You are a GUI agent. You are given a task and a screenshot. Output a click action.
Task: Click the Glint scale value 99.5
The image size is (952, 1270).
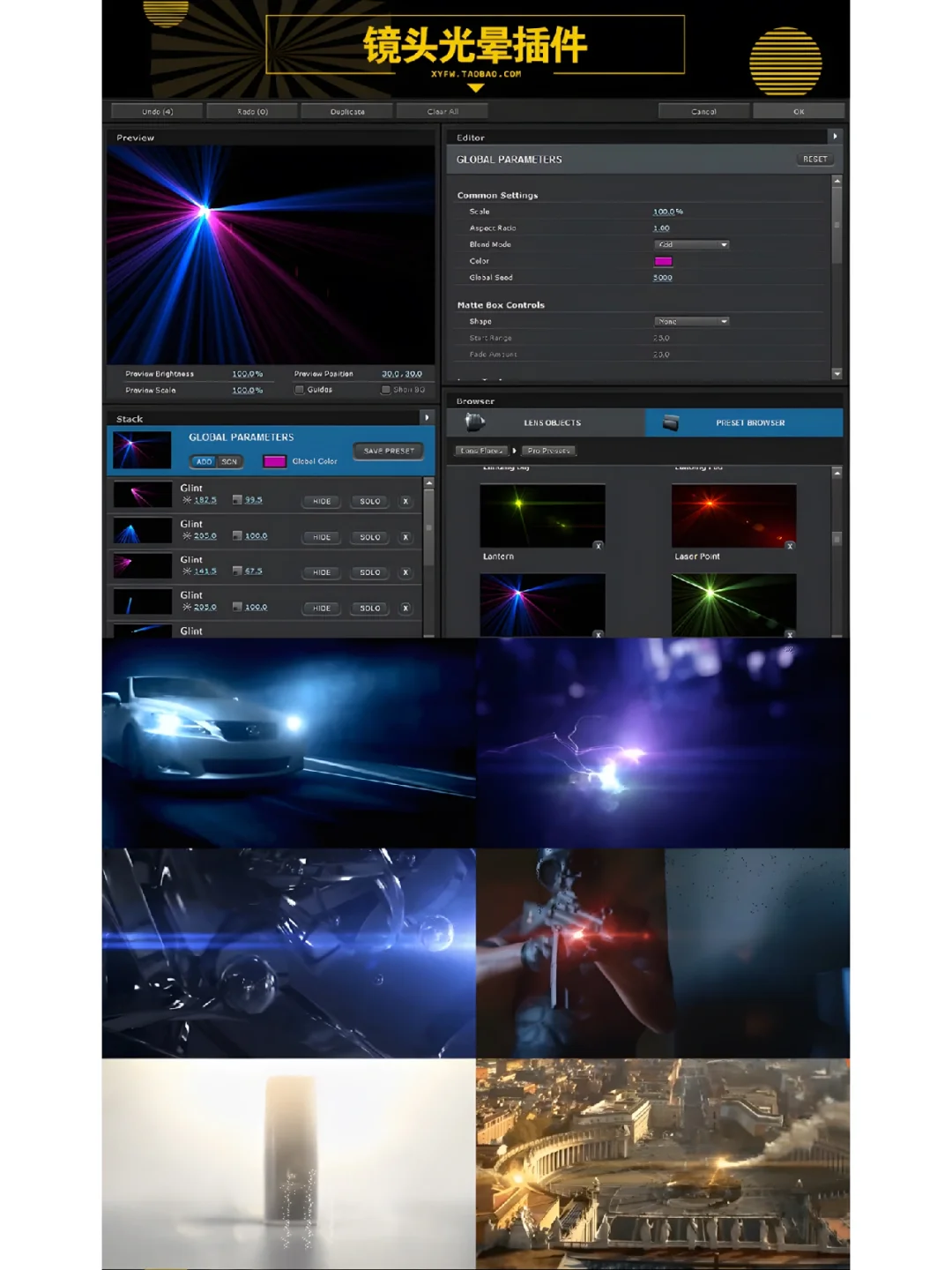[254, 500]
